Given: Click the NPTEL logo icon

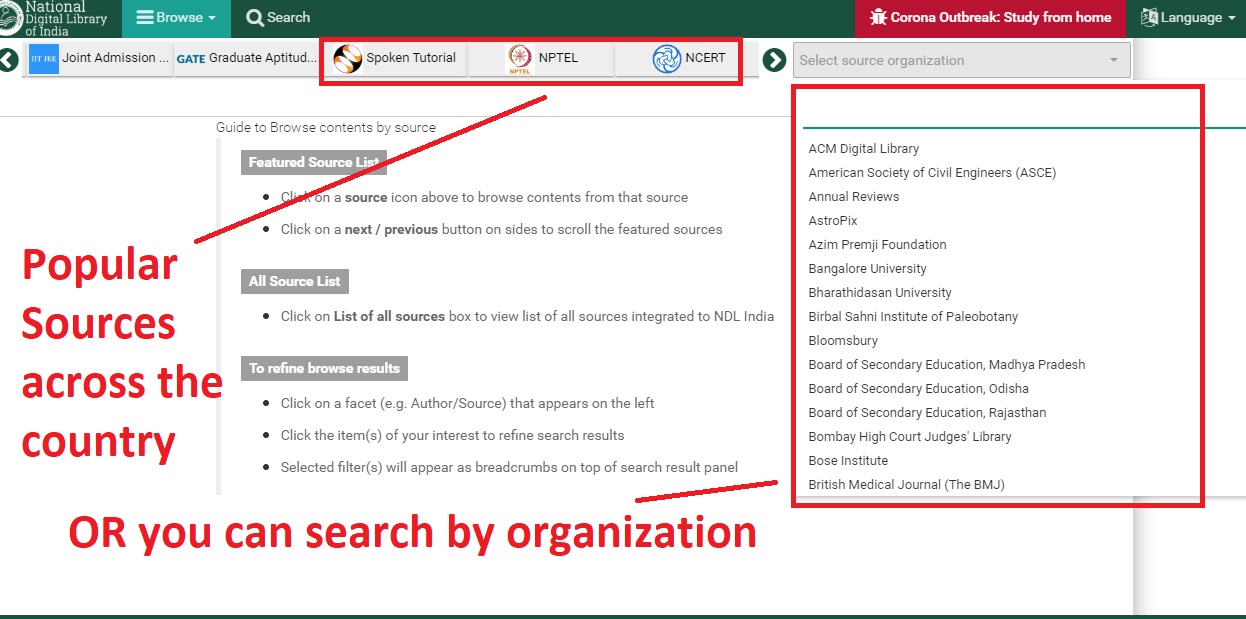Looking at the screenshot, I should click(520, 59).
